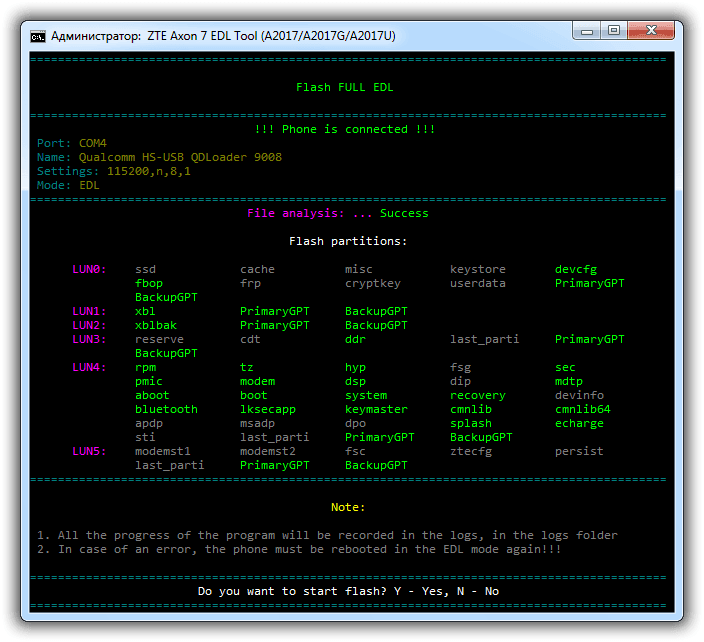
Task: Click the 'modemst1' partition name
Action: click(x=163, y=451)
